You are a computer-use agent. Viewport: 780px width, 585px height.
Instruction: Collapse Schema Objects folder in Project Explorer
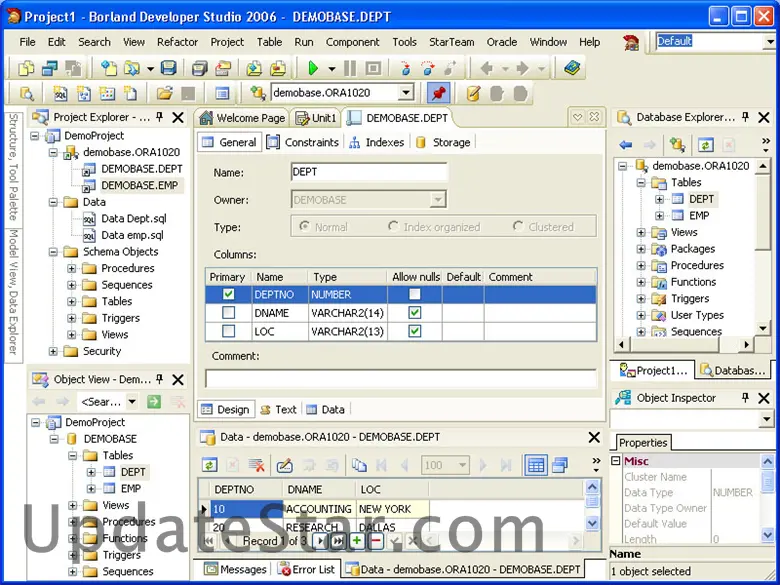tap(53, 252)
